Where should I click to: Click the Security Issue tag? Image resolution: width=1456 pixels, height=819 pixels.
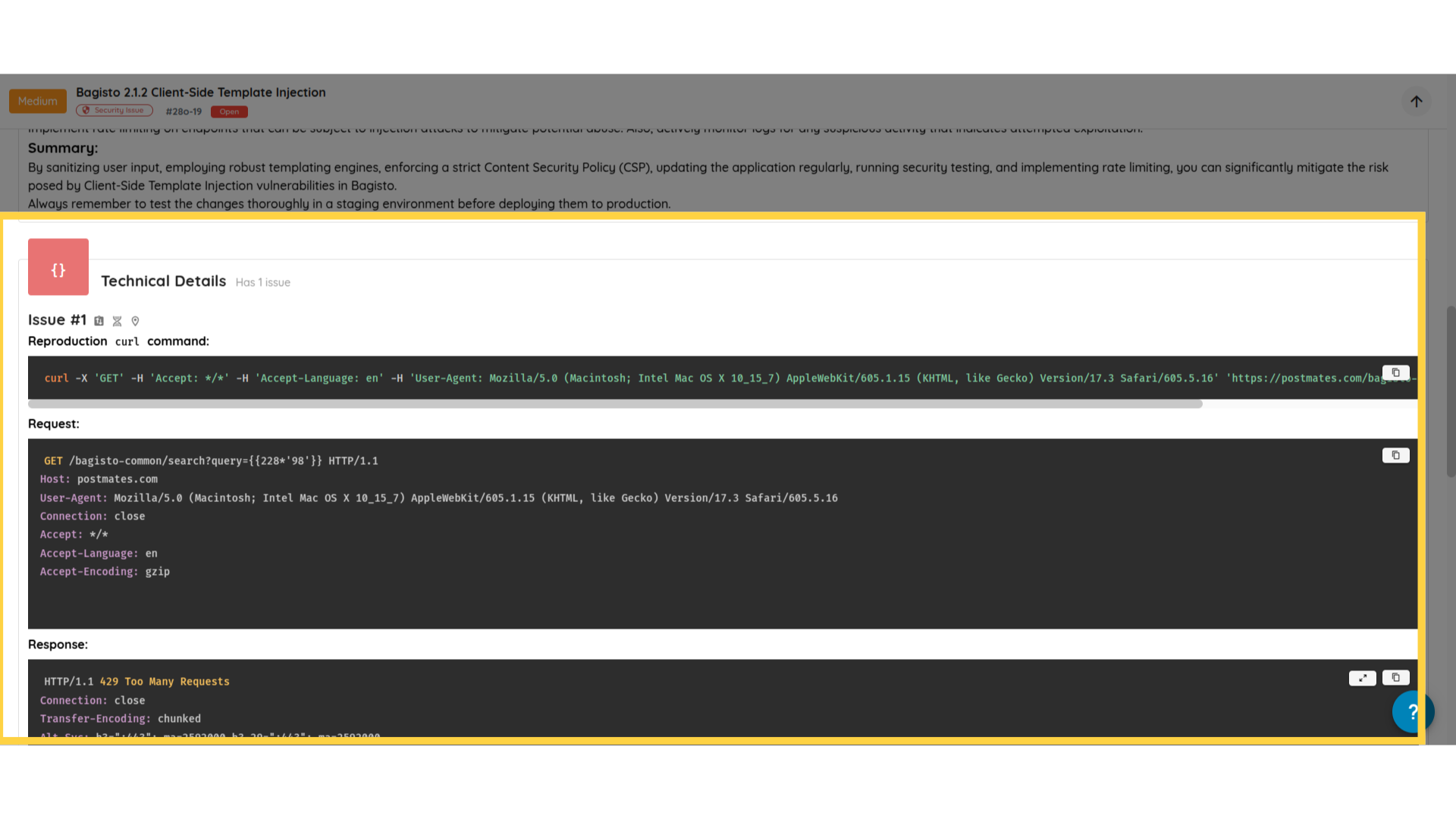tap(115, 111)
